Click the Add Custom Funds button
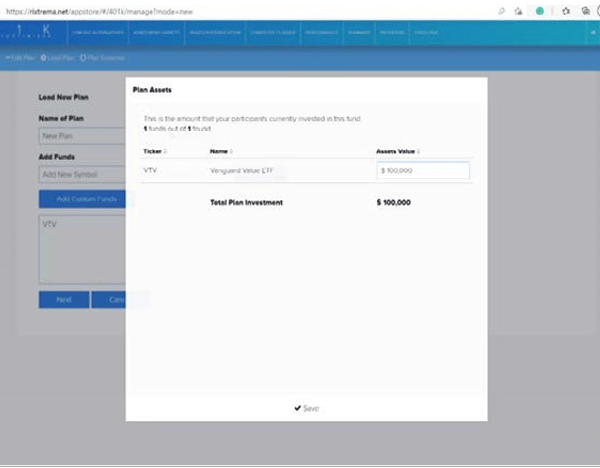The width and height of the screenshot is (600, 468). tap(86, 199)
